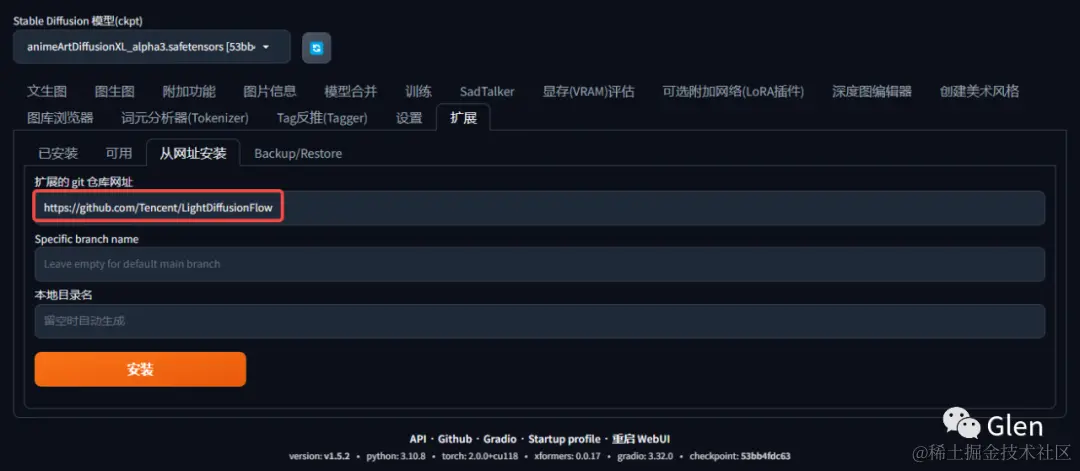
Task: Select the 可选附加网络(LoRA插件) tab
Action: coord(733,92)
